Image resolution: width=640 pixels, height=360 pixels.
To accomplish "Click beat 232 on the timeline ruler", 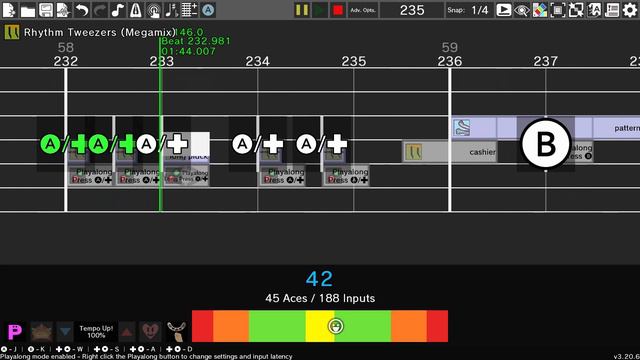I will (66, 61).
